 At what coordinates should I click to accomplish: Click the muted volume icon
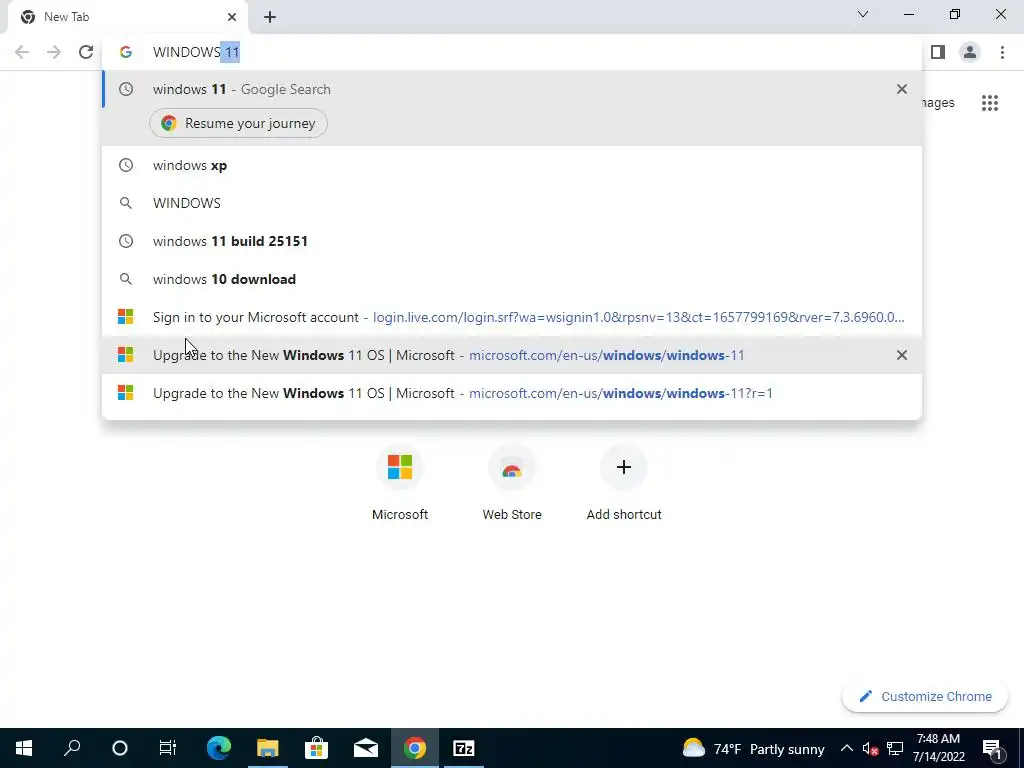tap(870, 749)
